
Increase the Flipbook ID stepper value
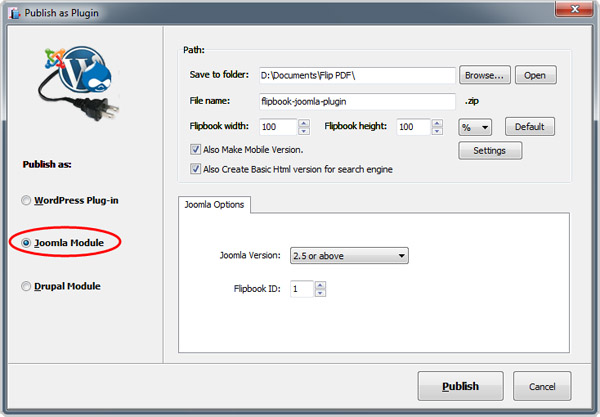click(x=320, y=285)
